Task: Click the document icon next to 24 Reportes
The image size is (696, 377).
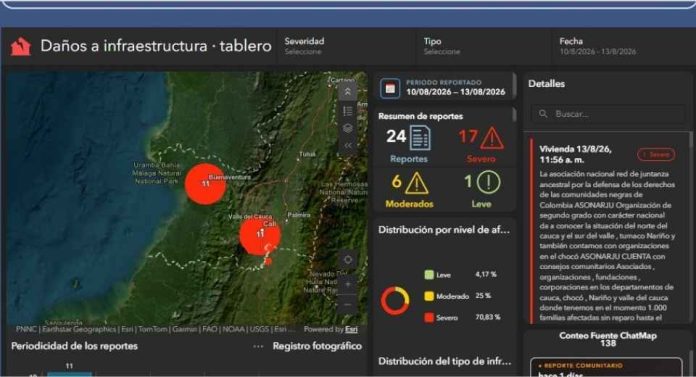Action: tap(420, 138)
